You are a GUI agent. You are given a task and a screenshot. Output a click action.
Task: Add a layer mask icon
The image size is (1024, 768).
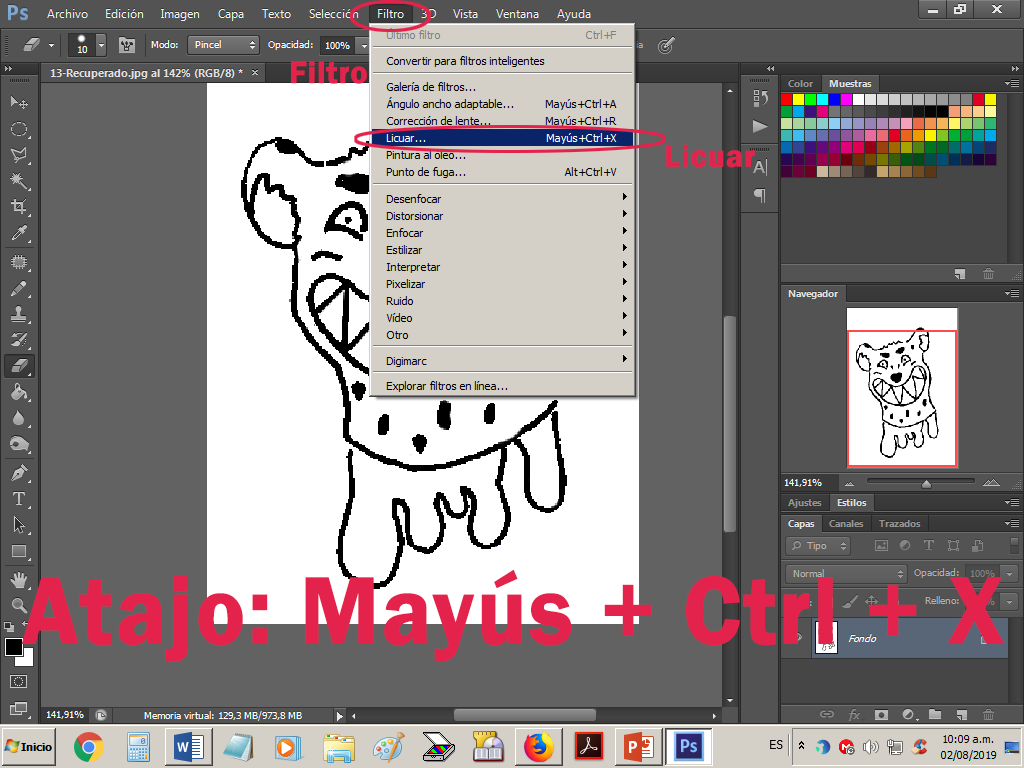tap(881, 714)
